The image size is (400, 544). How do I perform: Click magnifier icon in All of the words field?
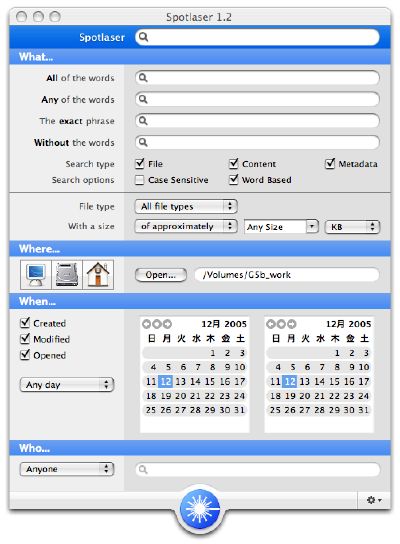coord(143,78)
